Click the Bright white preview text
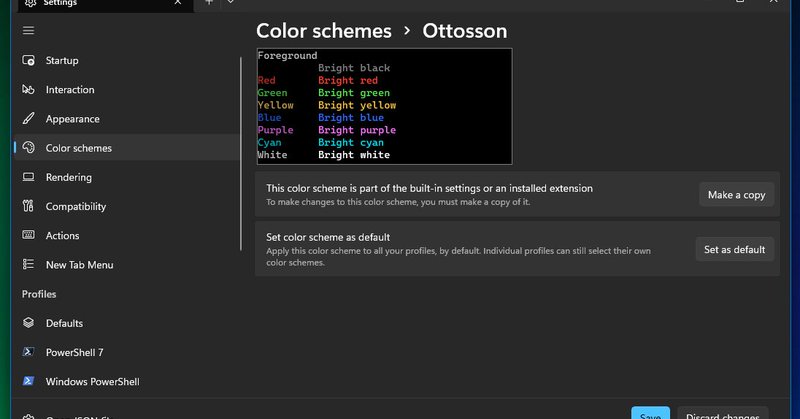 (354, 155)
